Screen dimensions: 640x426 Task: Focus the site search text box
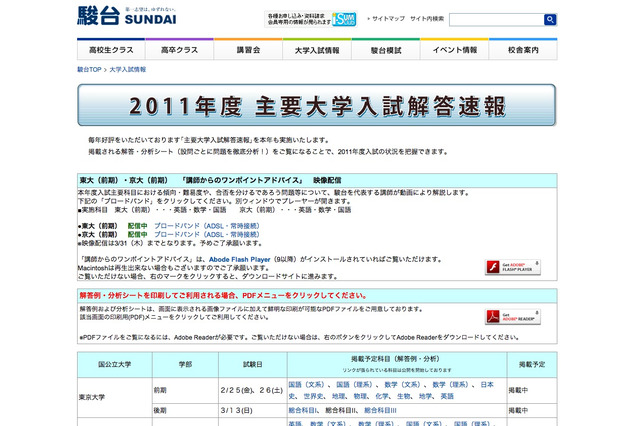pos(496,20)
